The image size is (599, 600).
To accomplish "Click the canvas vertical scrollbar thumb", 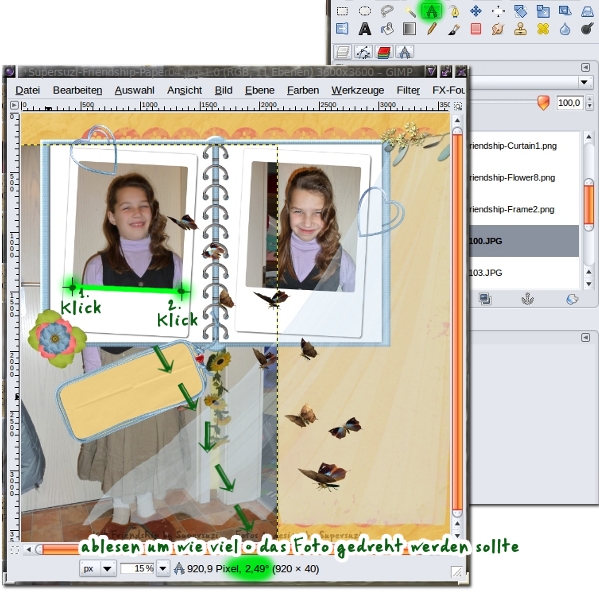I will [457, 322].
